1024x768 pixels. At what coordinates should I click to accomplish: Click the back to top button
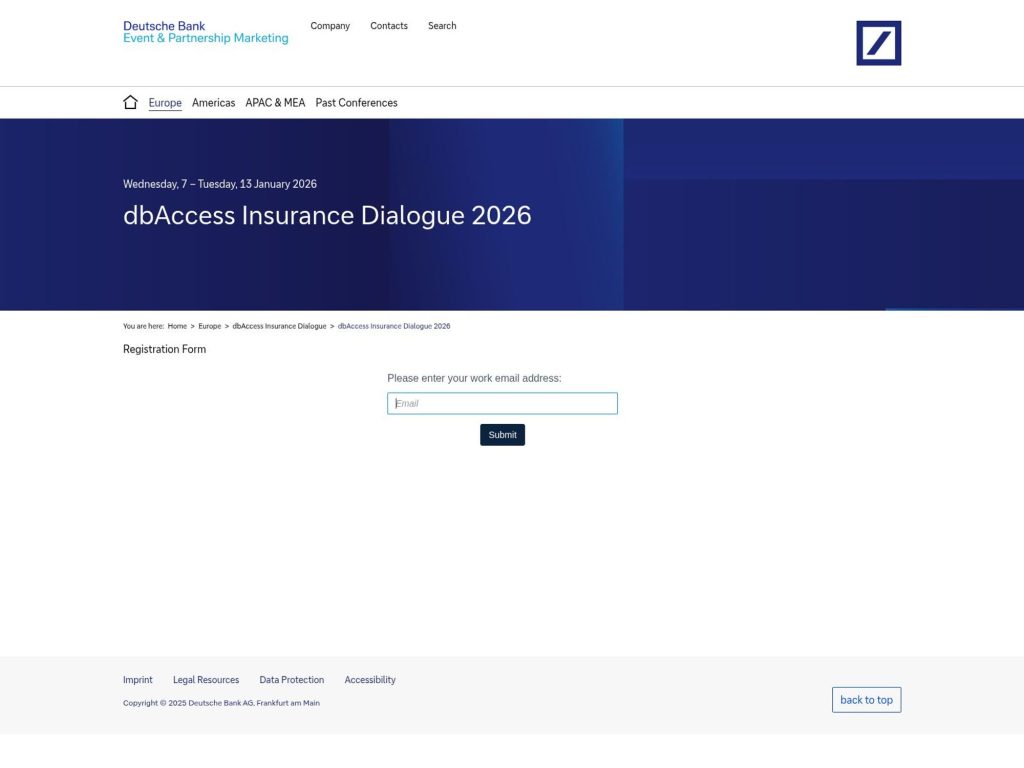pos(866,699)
